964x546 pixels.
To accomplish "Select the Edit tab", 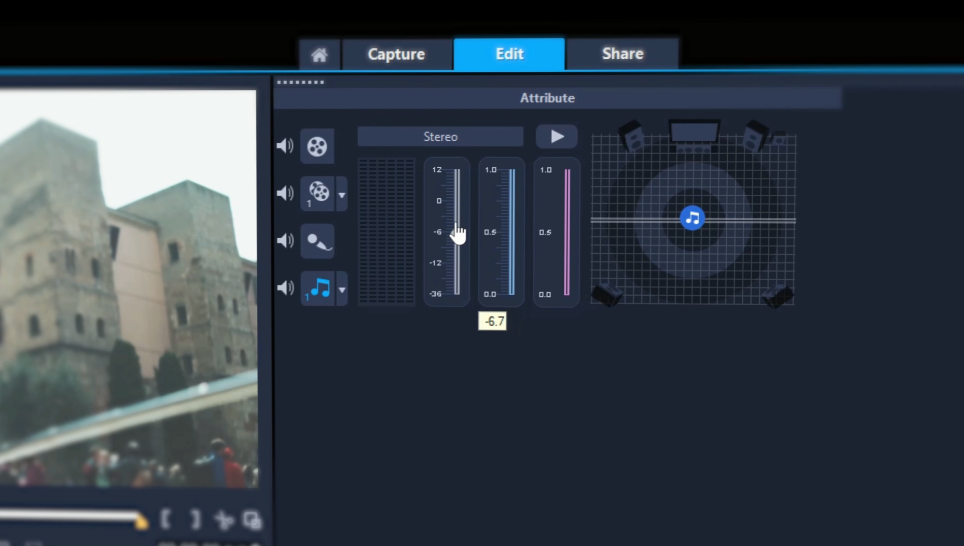I will pos(509,54).
